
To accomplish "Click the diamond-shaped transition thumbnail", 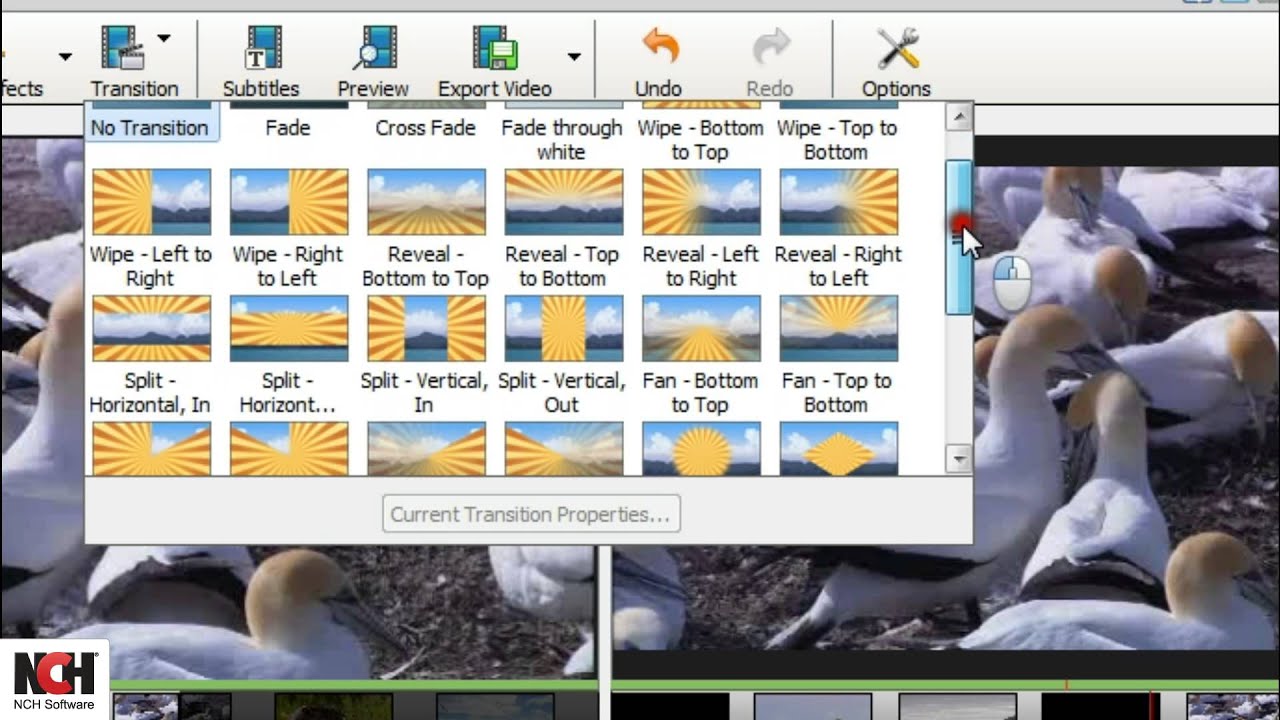I will [839, 448].
